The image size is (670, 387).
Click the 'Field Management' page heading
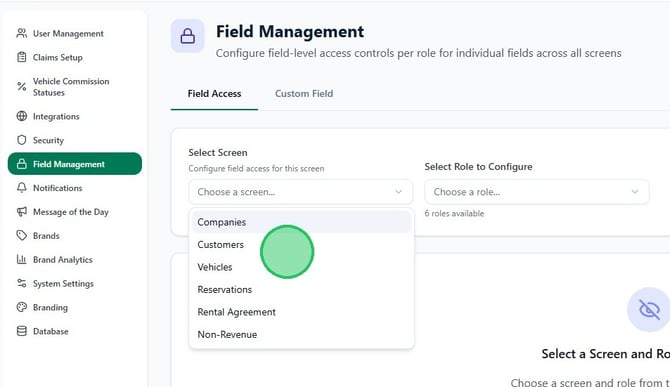[x=290, y=32]
